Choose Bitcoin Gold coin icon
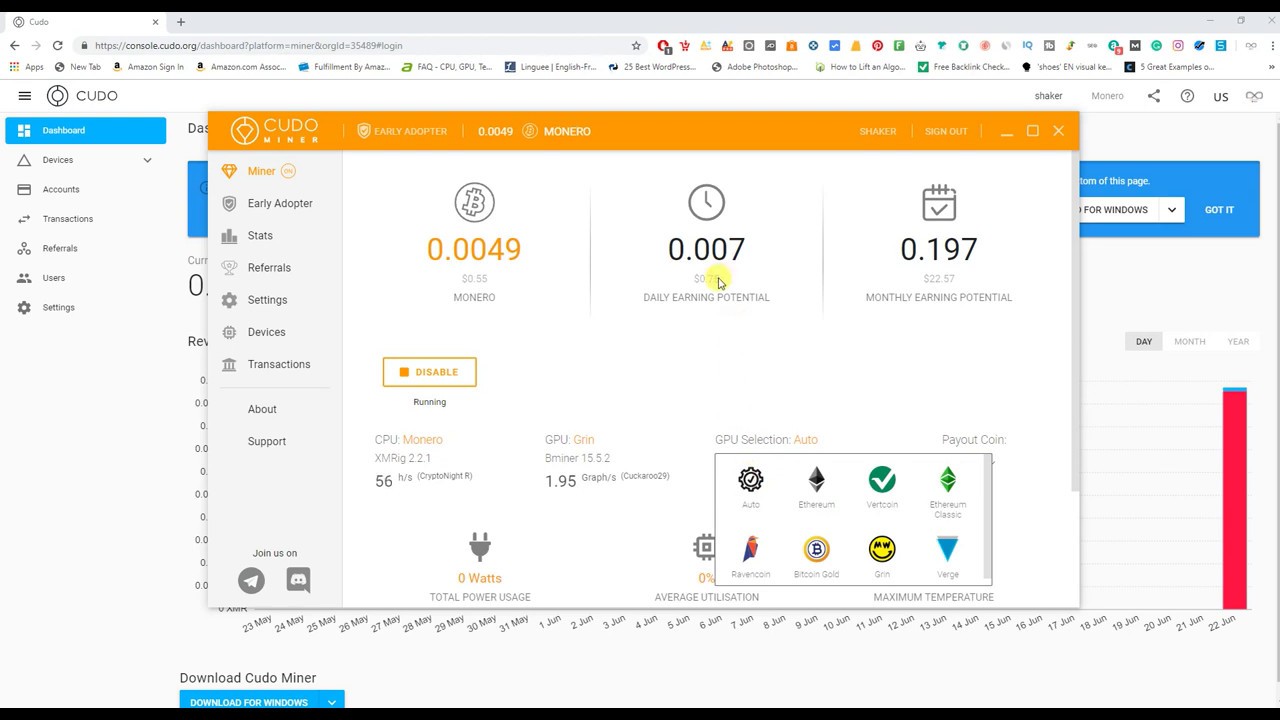The image size is (1280, 720). pyautogui.click(x=816, y=549)
